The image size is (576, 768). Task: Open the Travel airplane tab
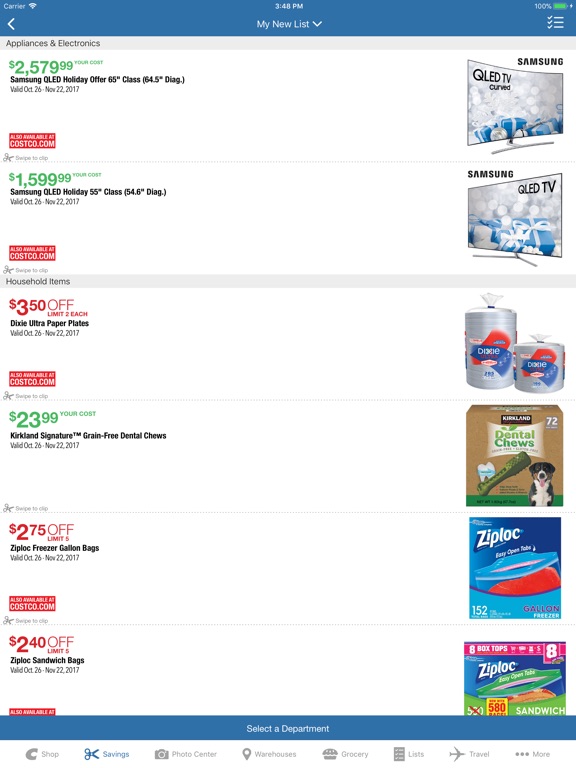coord(469,754)
